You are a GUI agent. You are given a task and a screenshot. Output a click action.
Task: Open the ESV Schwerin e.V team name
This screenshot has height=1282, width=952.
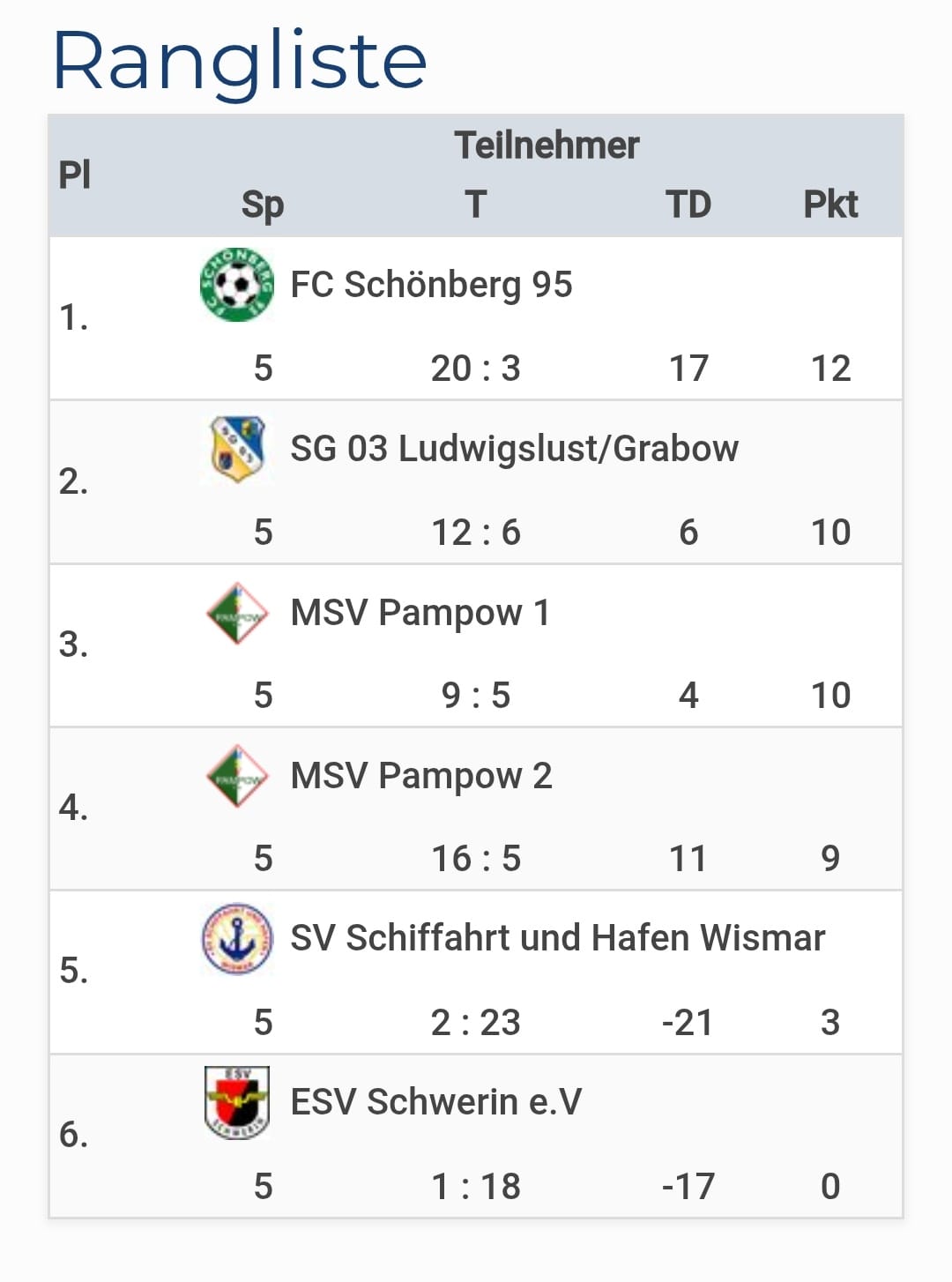coord(435,1102)
